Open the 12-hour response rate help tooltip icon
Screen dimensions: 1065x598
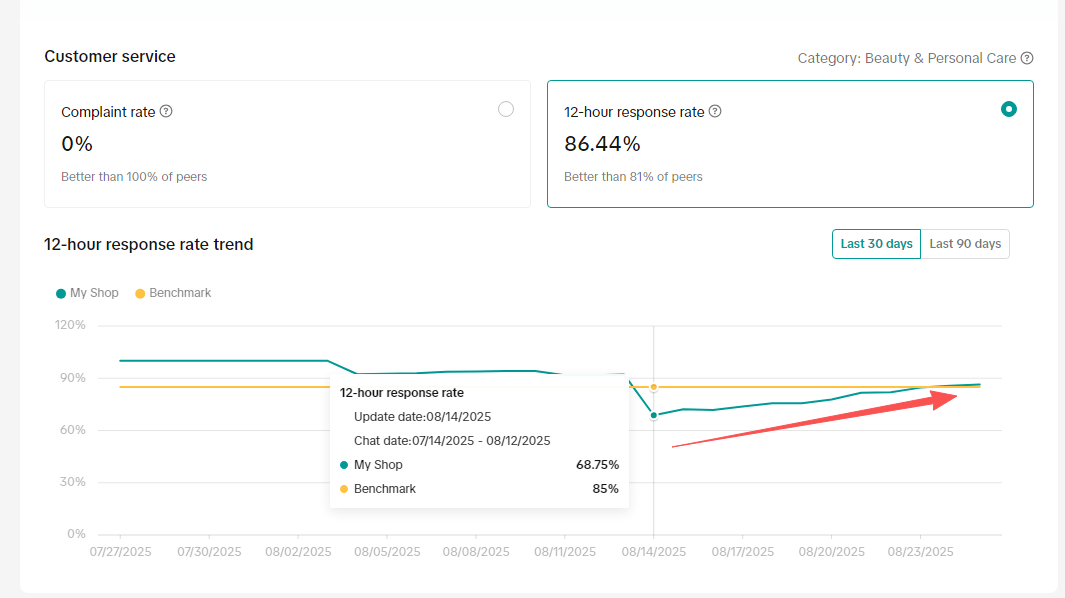click(x=715, y=112)
